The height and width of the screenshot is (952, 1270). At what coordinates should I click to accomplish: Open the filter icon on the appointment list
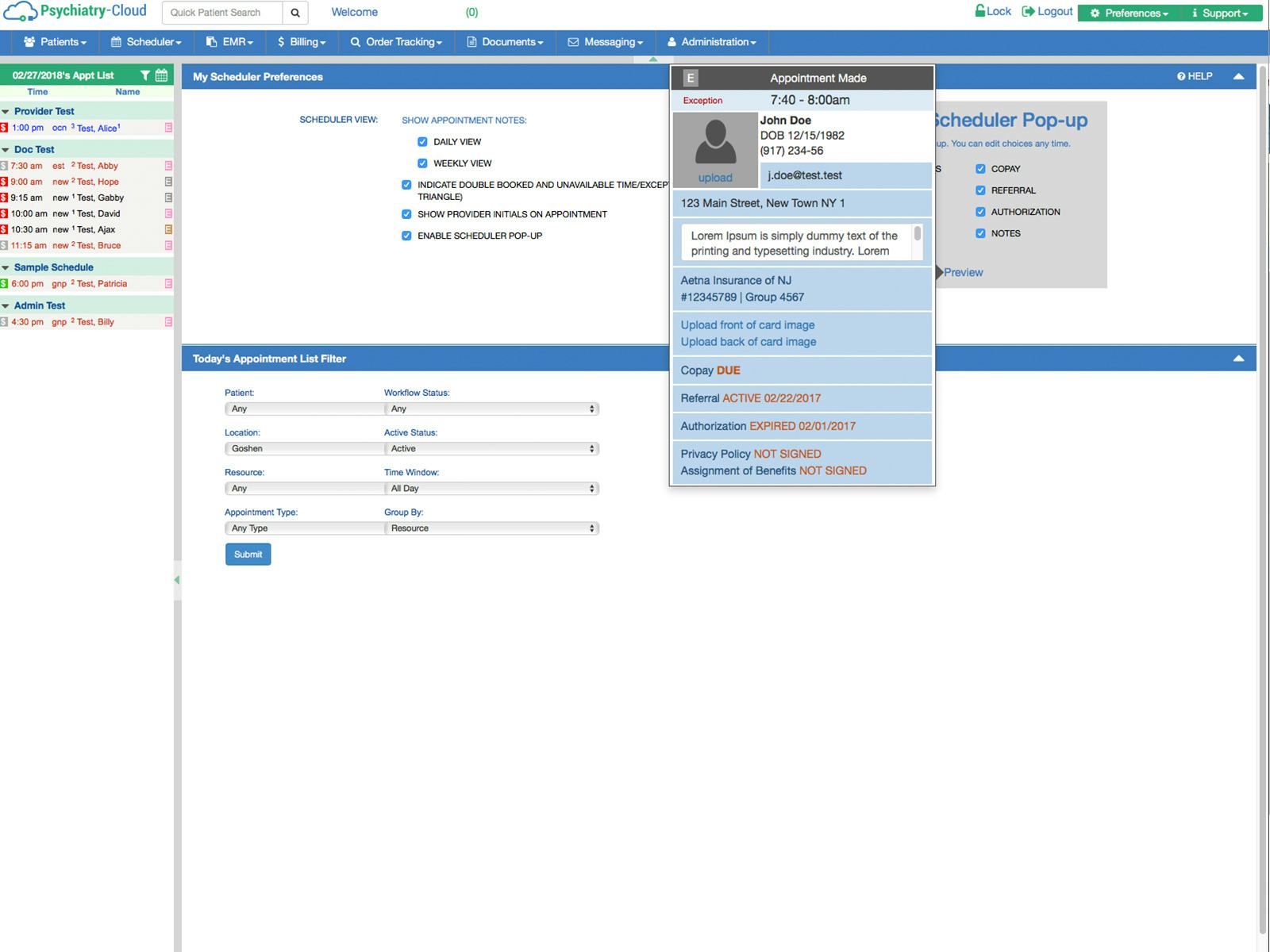(144, 74)
